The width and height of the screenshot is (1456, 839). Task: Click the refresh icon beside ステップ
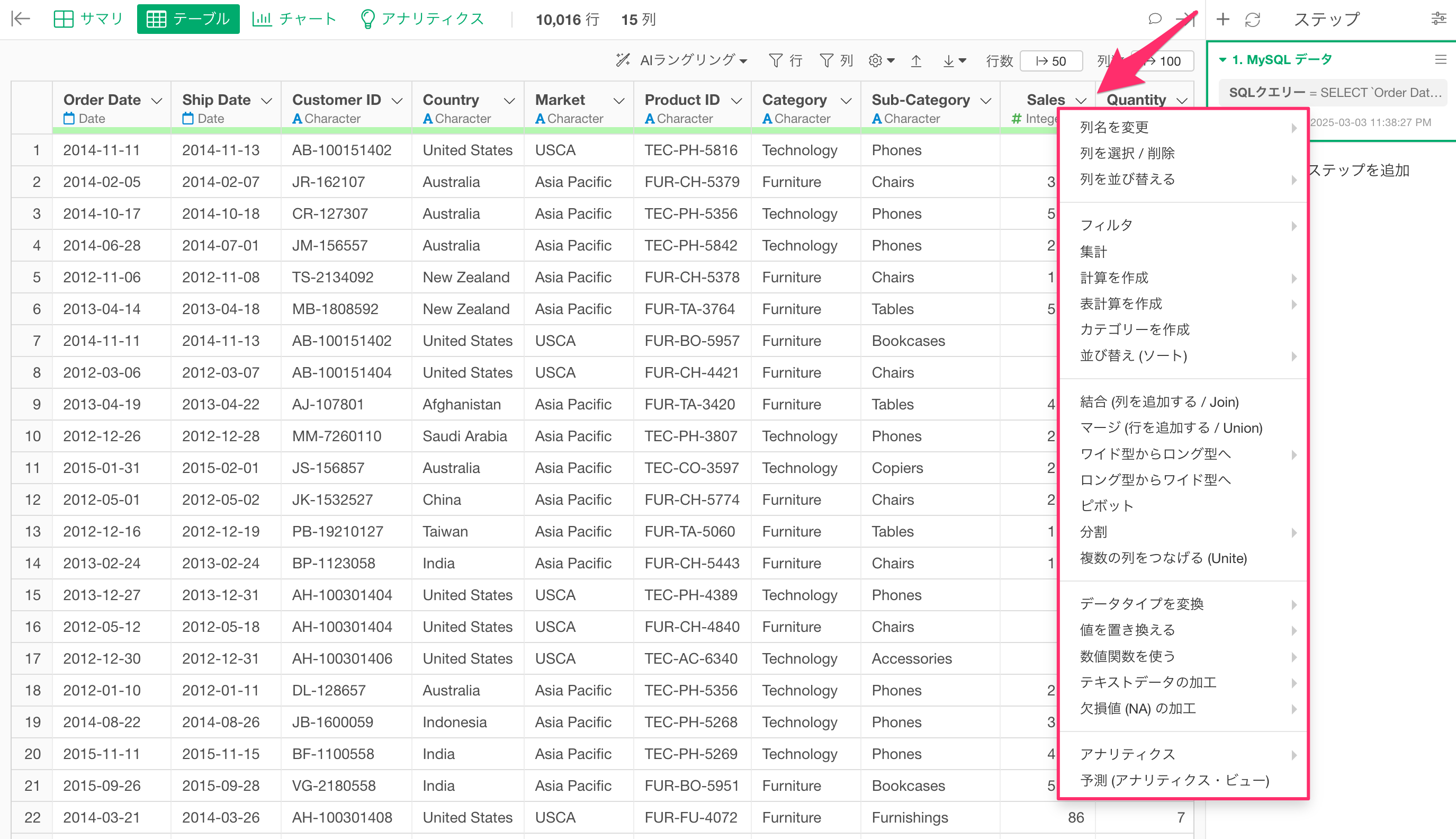[x=1253, y=20]
